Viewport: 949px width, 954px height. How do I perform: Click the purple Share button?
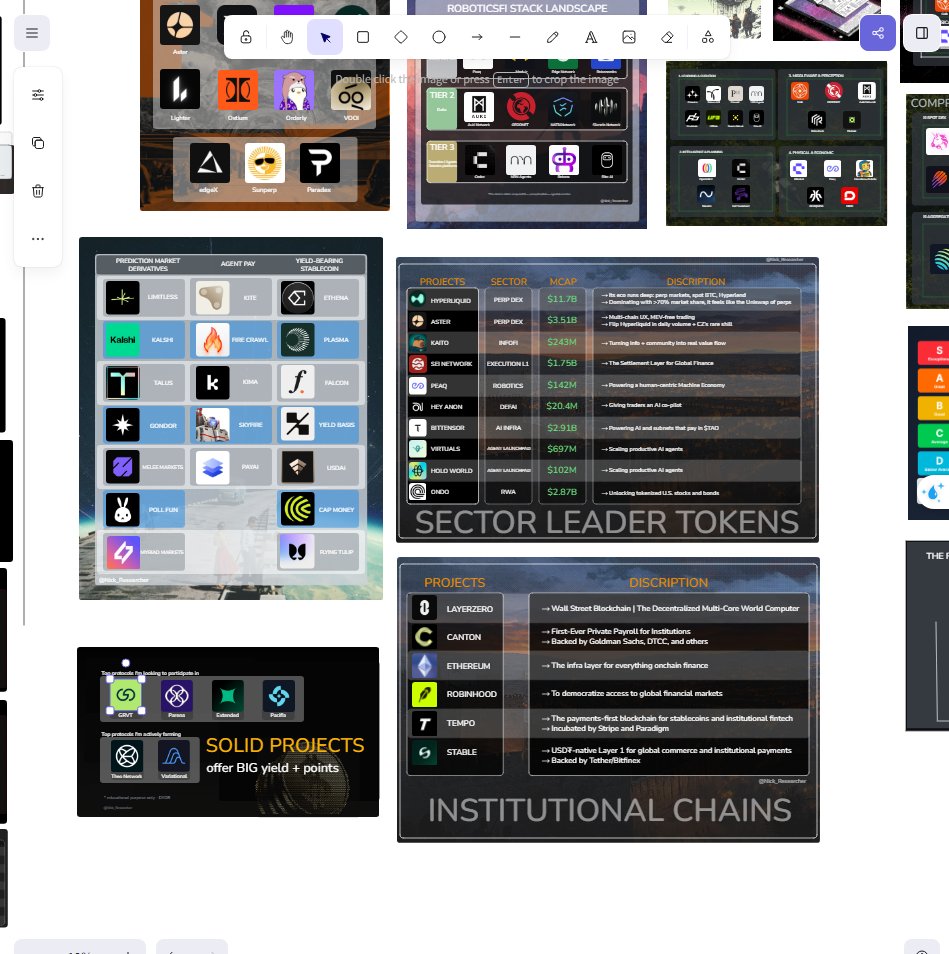tap(878, 33)
